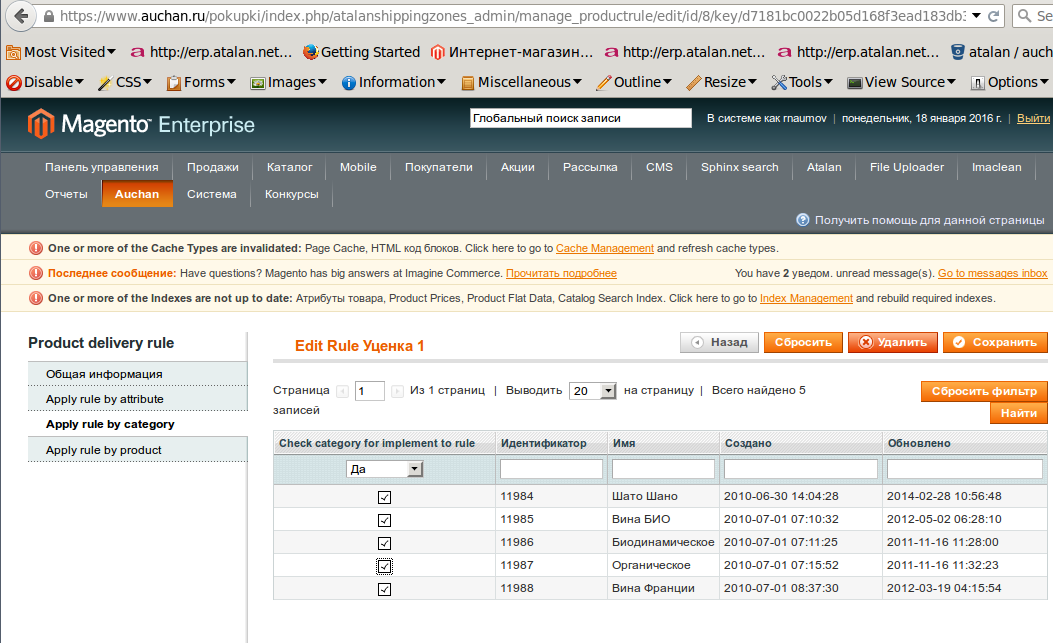Open the File Uploader menu
Screen dimensions: 1053x643
tap(907, 167)
